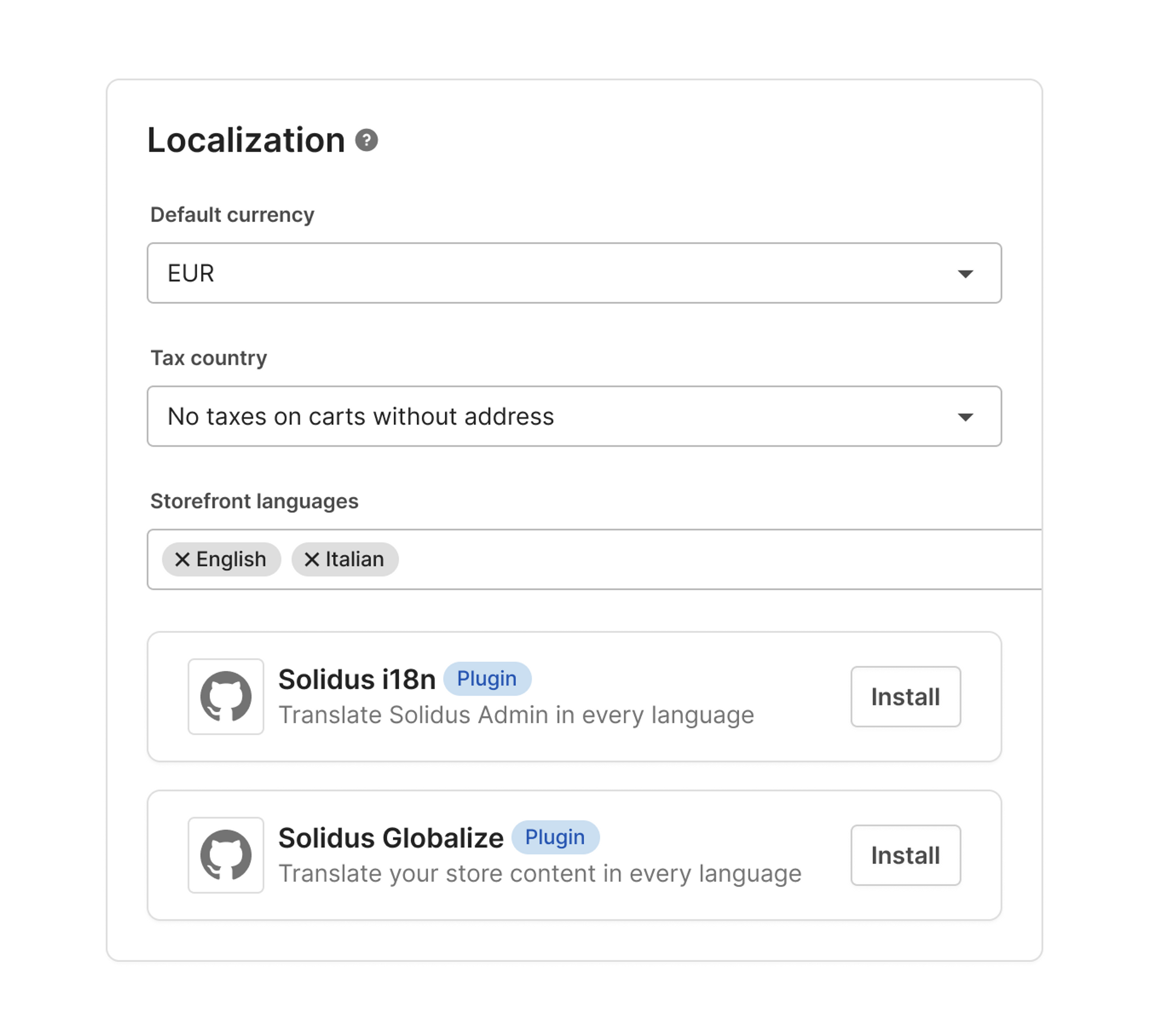The image size is (1176, 1023).
Task: Click the Default currency label
Action: (x=232, y=215)
